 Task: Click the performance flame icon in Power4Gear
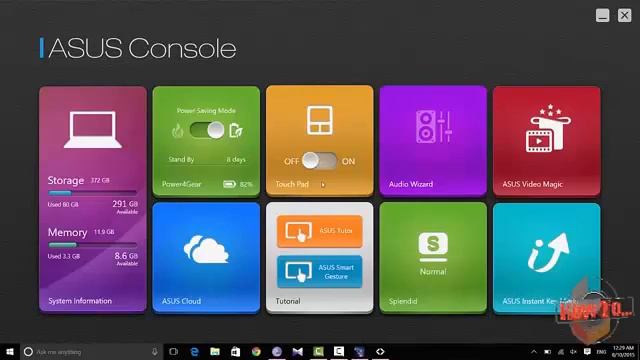(178, 131)
